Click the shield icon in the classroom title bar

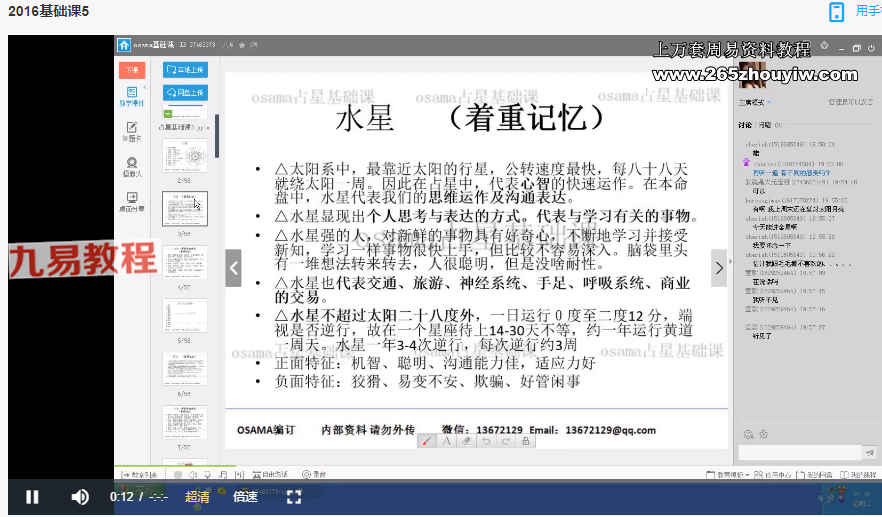click(824, 46)
